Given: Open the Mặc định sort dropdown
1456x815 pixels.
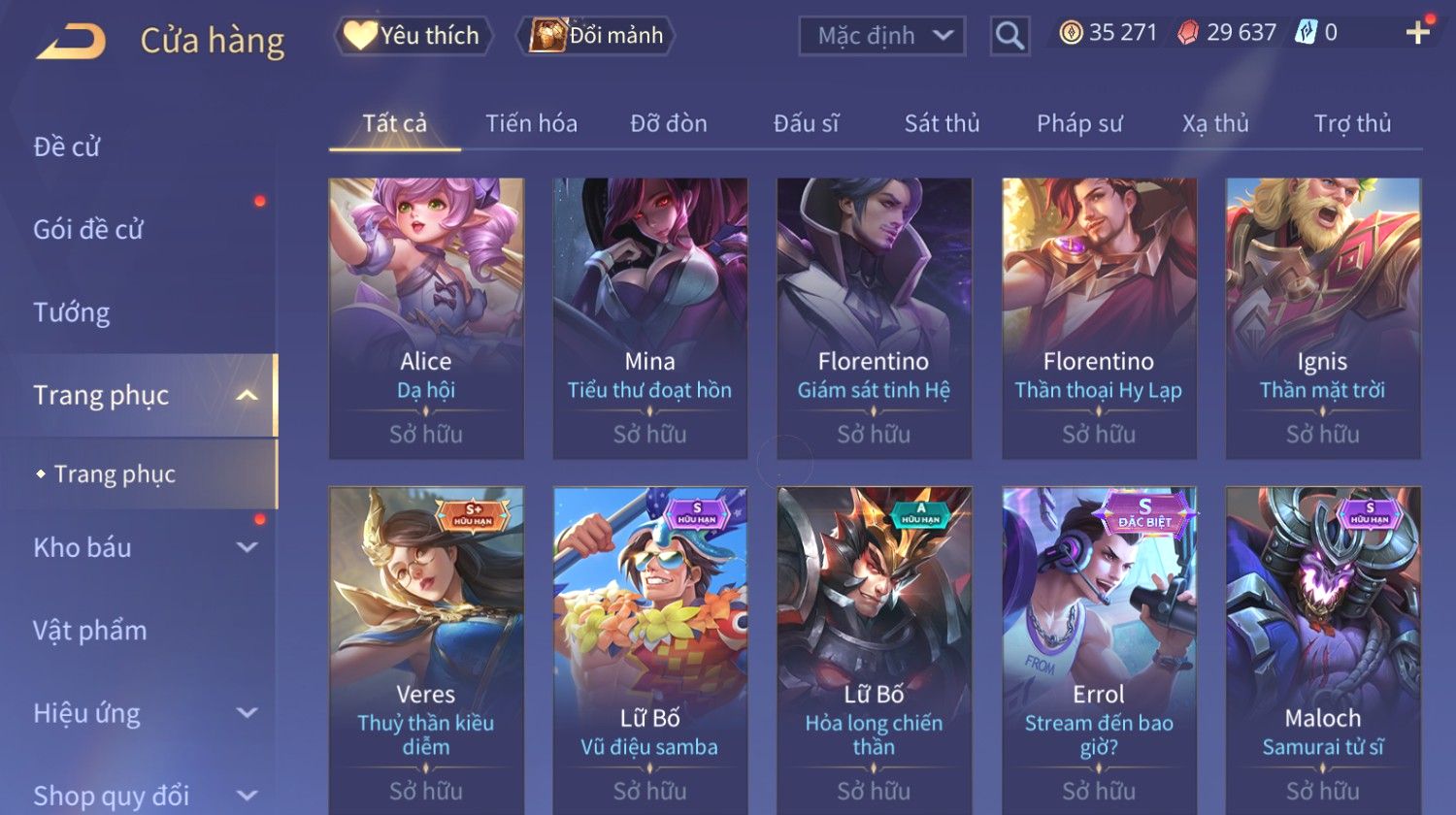Looking at the screenshot, I should click(x=881, y=36).
